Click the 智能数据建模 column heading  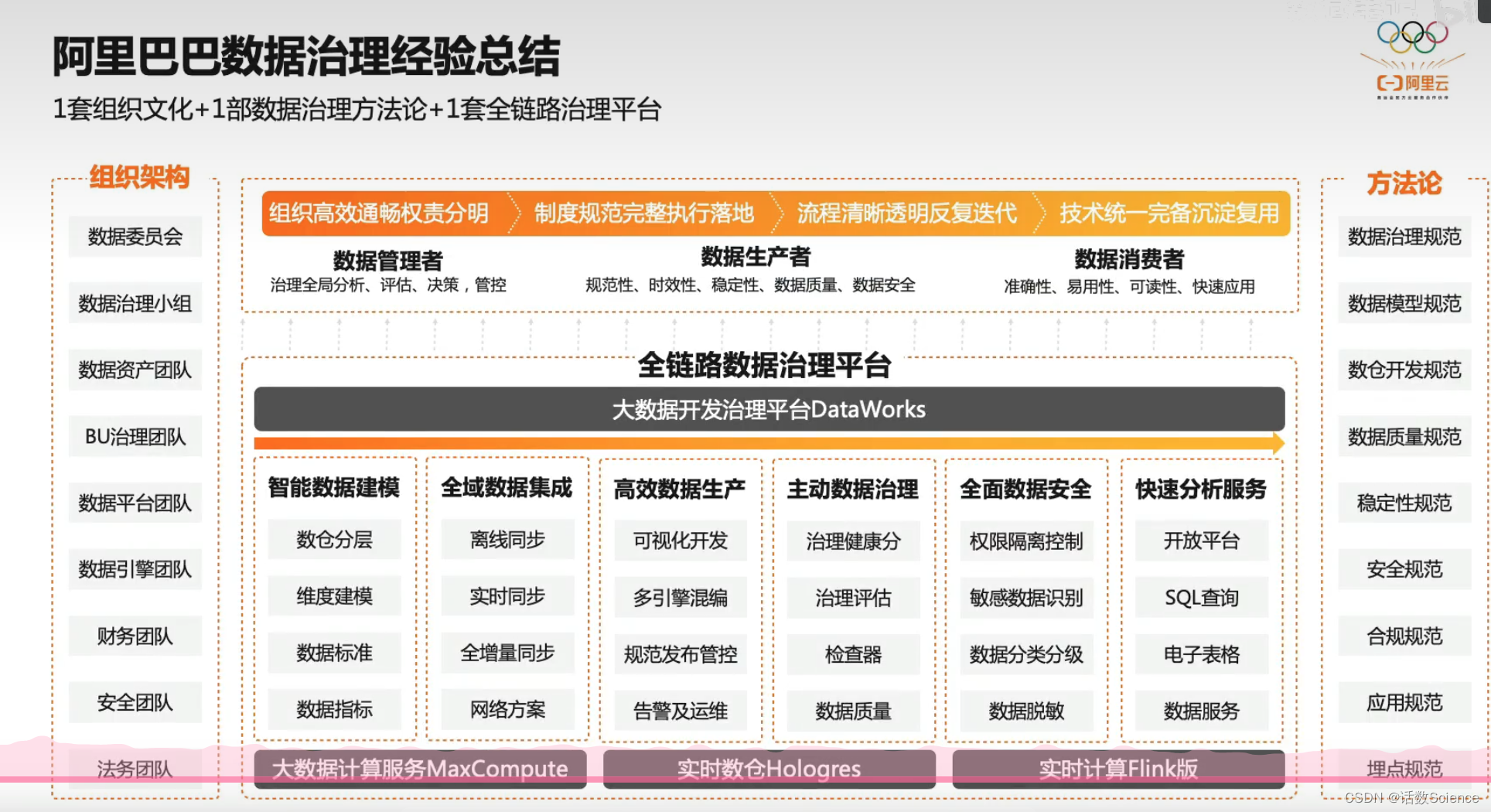334,487
